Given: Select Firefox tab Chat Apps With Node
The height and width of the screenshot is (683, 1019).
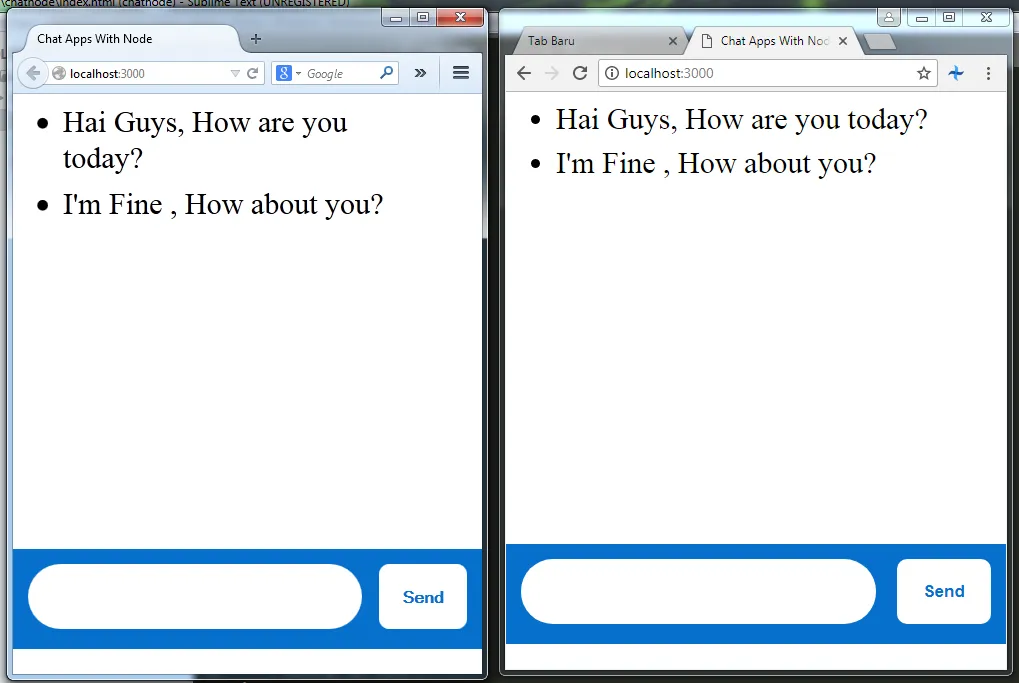Looking at the screenshot, I should (x=130, y=39).
